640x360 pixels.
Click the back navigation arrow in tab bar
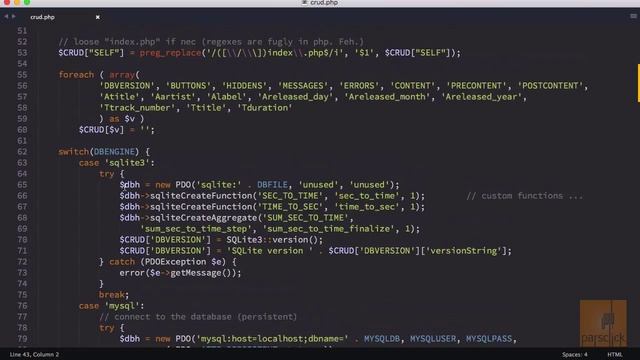click(x=6, y=16)
